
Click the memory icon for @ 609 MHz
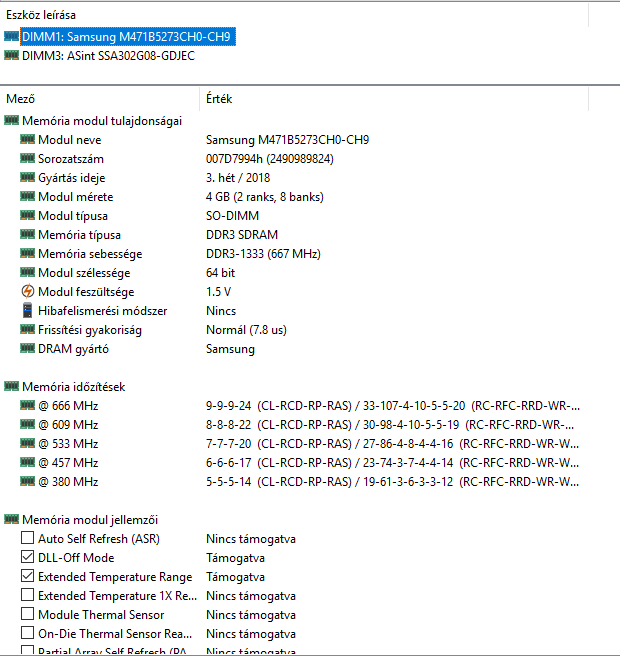click(27, 424)
